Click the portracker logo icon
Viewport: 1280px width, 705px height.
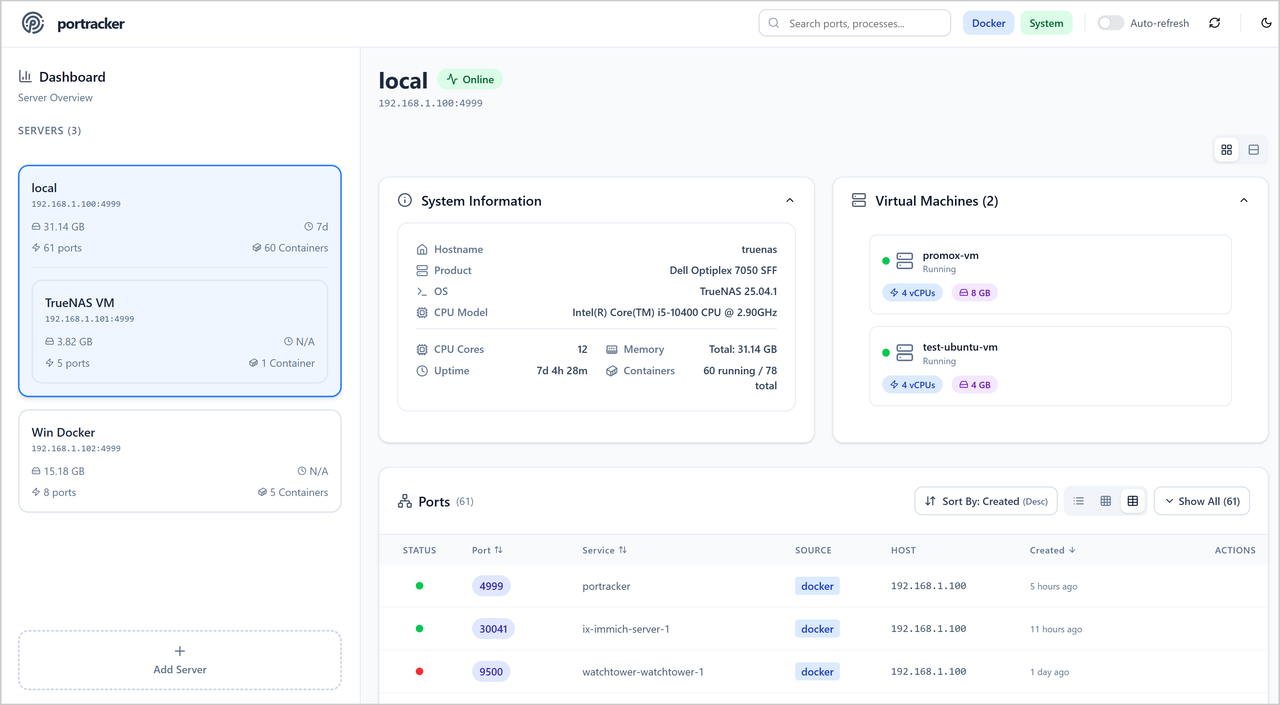33,23
